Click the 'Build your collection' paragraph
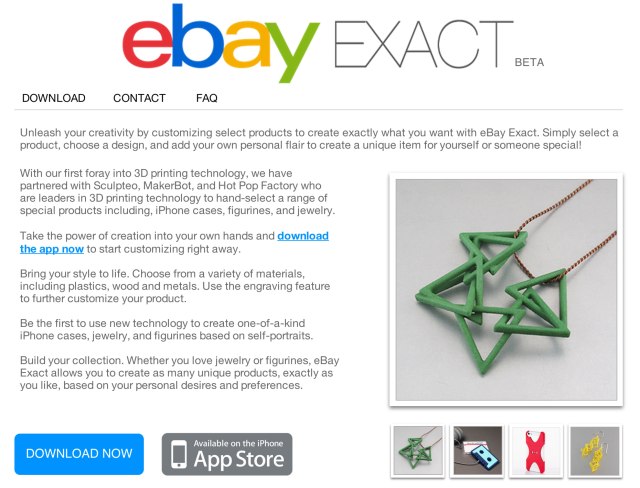The height and width of the screenshot is (488, 640). (x=180, y=373)
